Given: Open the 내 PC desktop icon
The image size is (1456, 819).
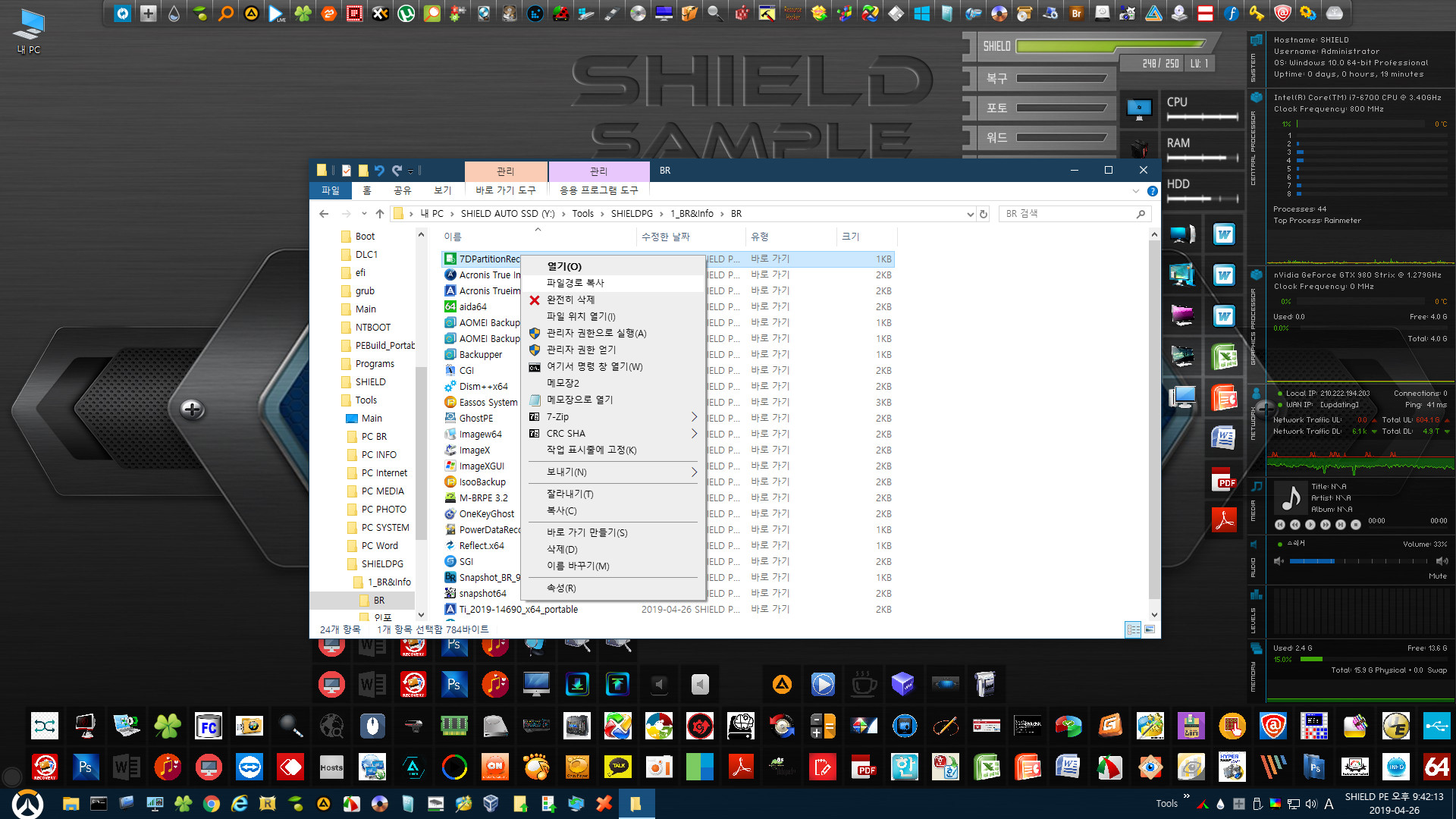Looking at the screenshot, I should coord(30,32).
